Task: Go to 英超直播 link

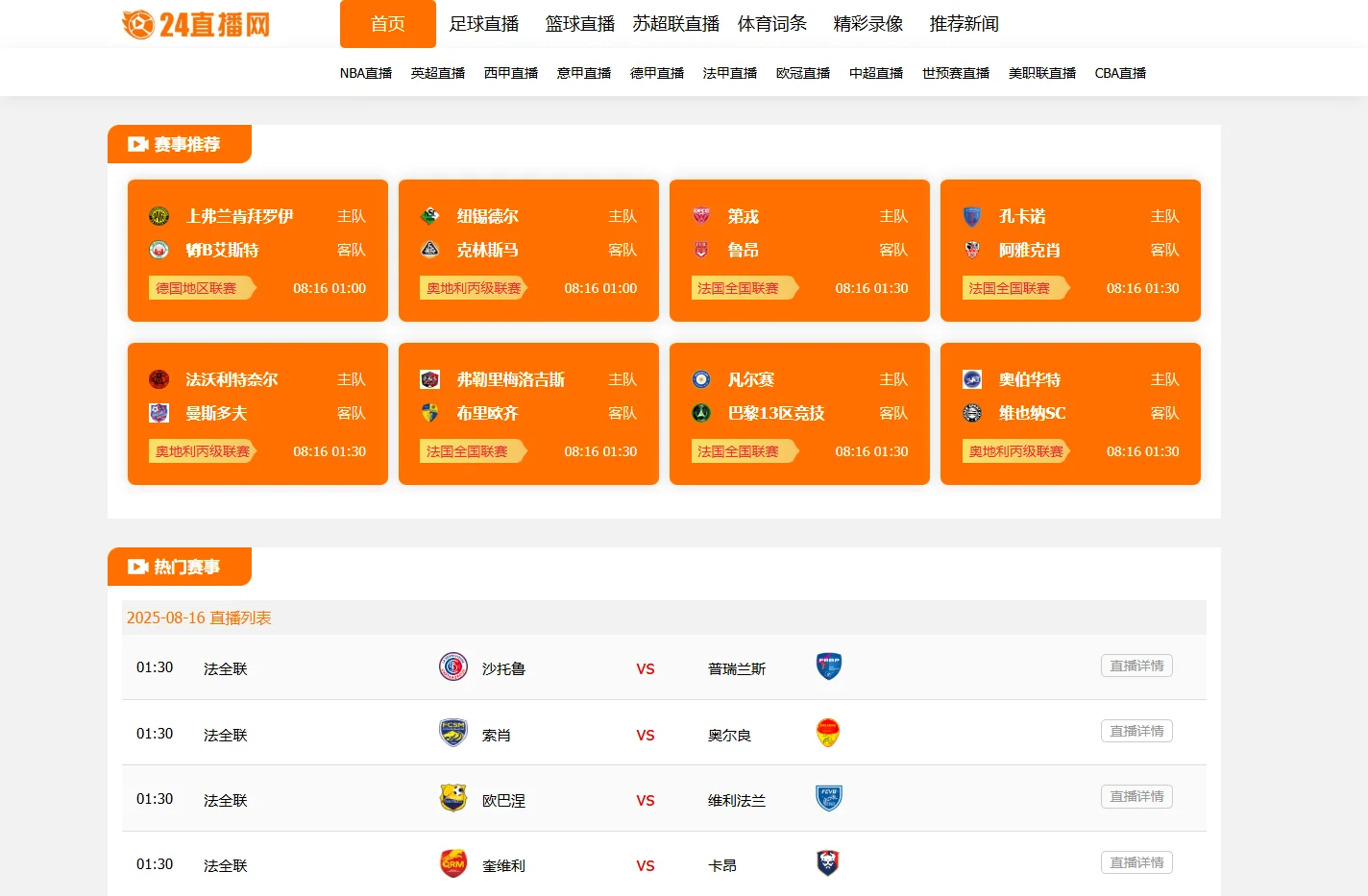Action: [x=438, y=73]
